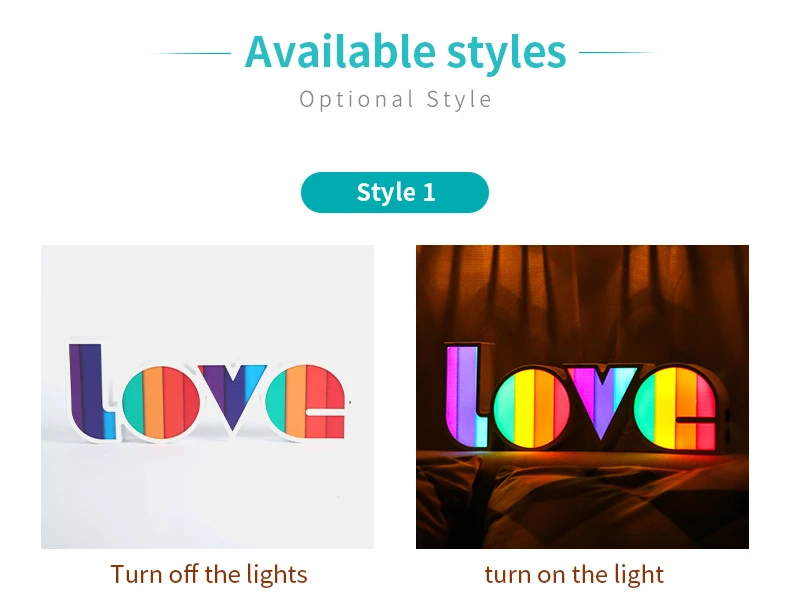Screen dimensions: 790x608
Task: Click the Available styles heading
Action: pos(406,51)
